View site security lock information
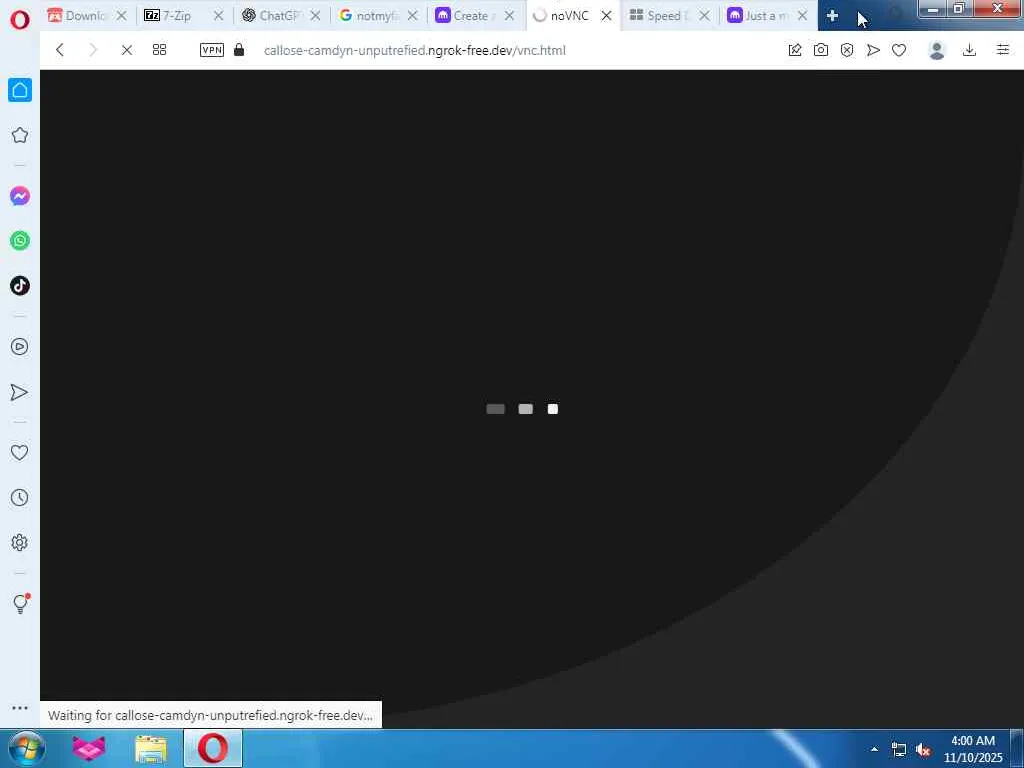Screen dimensions: 1024x768 click(239, 50)
